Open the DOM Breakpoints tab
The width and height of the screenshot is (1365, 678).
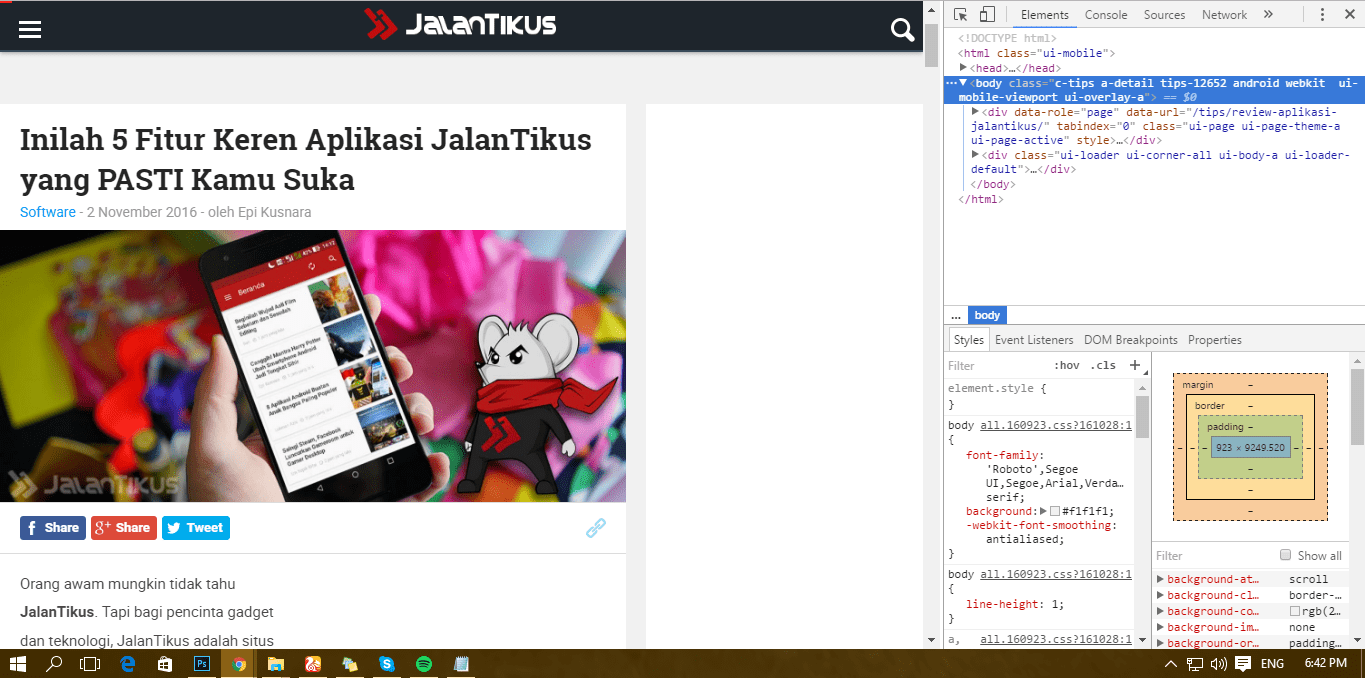tap(1131, 340)
